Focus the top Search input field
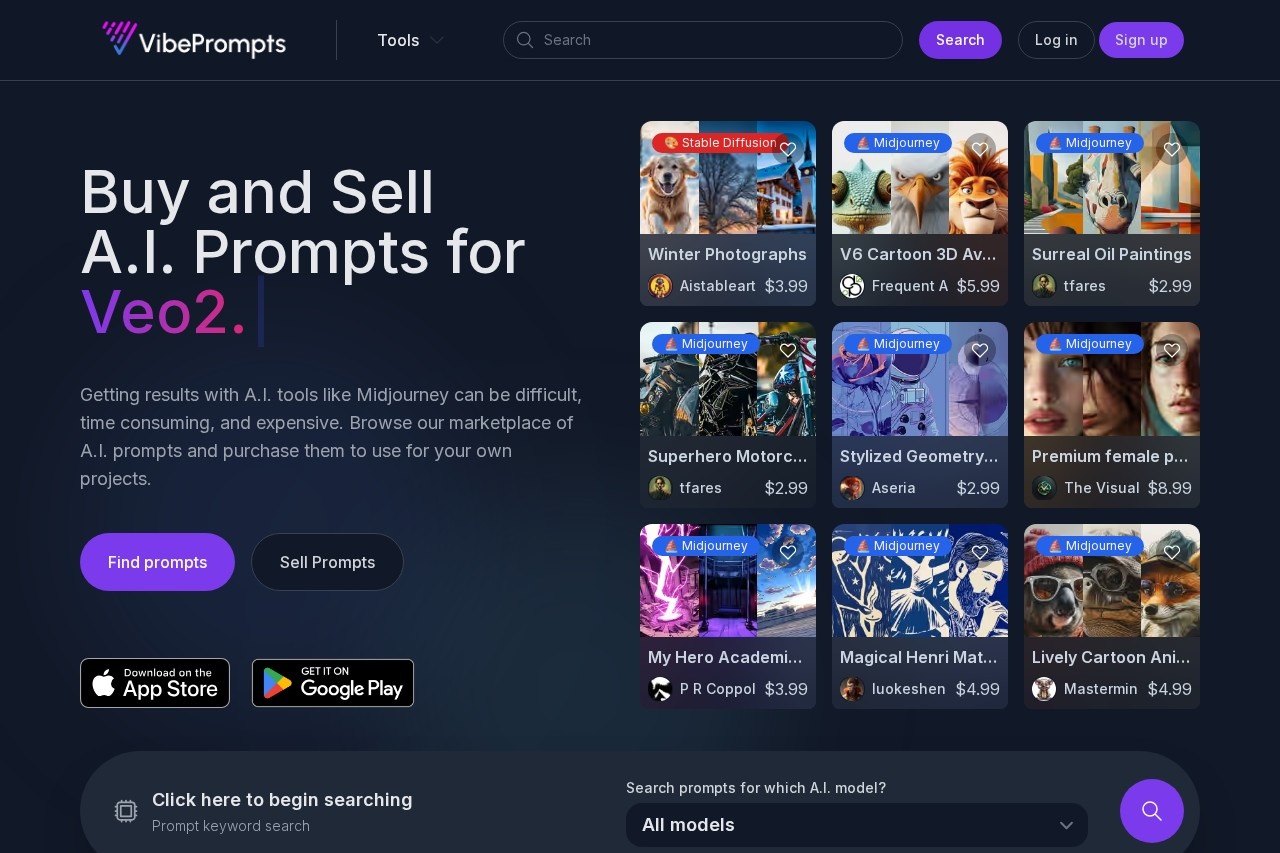 pyautogui.click(x=703, y=40)
